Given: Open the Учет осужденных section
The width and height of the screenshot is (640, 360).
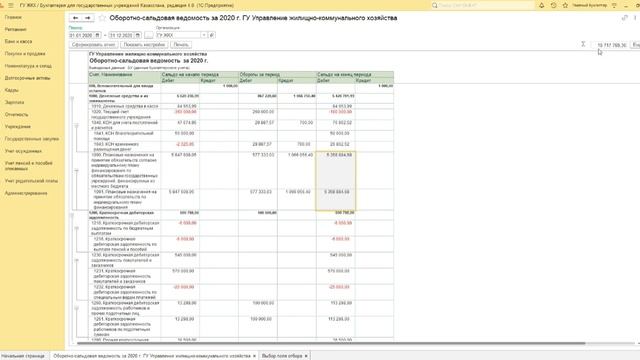Looking at the screenshot, I should click(23, 151).
